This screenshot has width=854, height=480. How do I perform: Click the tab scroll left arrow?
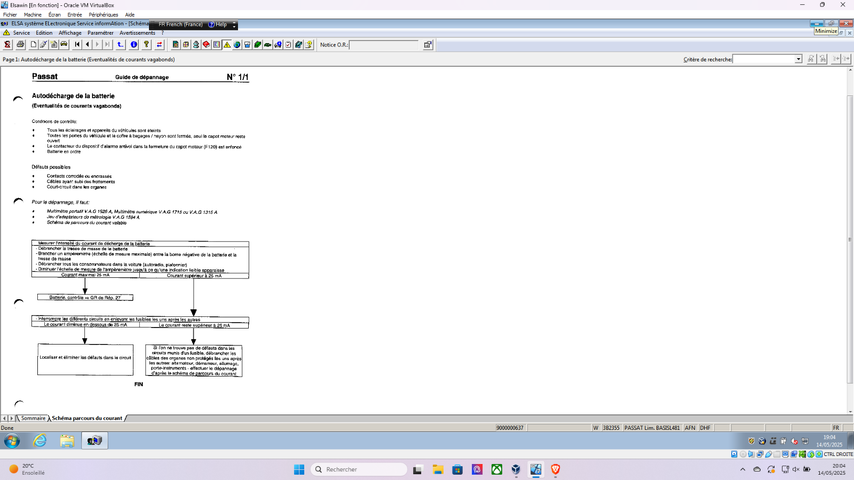coord(4,418)
